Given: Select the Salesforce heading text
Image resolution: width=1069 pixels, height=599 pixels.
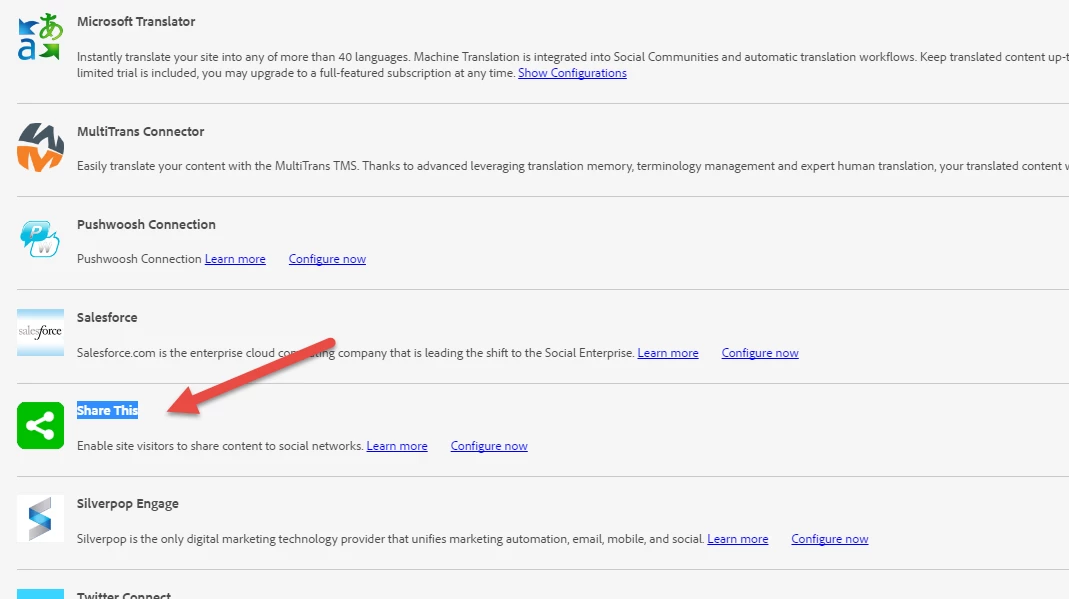Looking at the screenshot, I should point(107,318).
